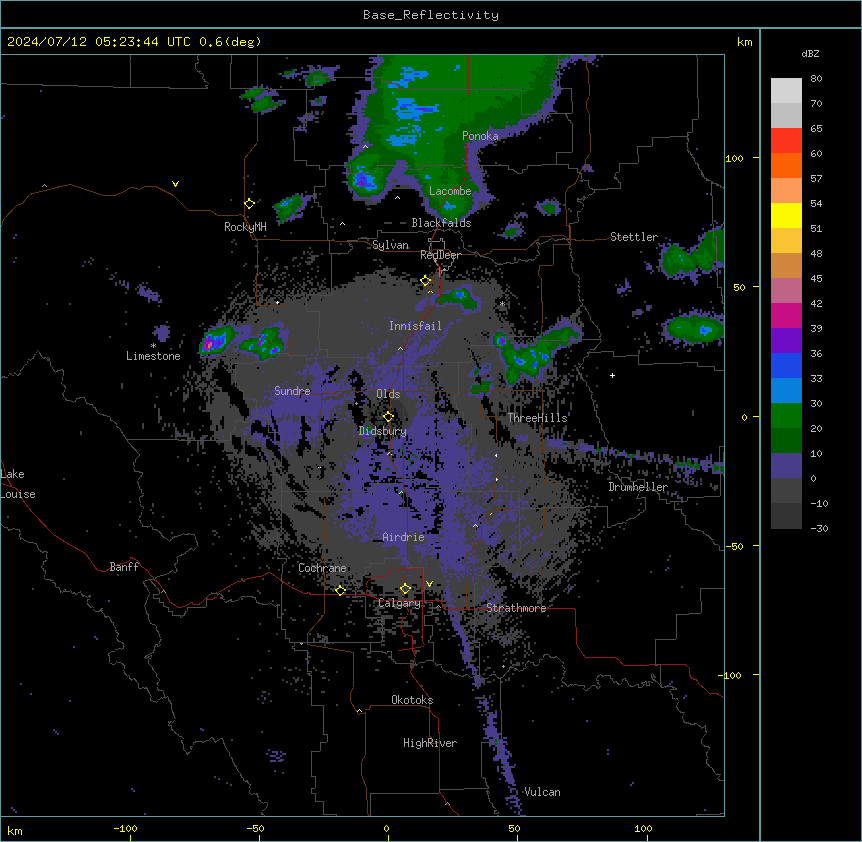Click the yellow marker above Calgary label
Image resolution: width=862 pixels, height=842 pixels.
click(x=405, y=589)
